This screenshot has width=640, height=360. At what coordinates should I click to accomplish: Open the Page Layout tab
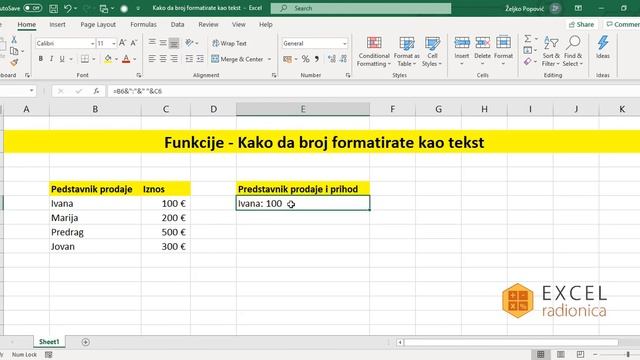[x=98, y=24]
